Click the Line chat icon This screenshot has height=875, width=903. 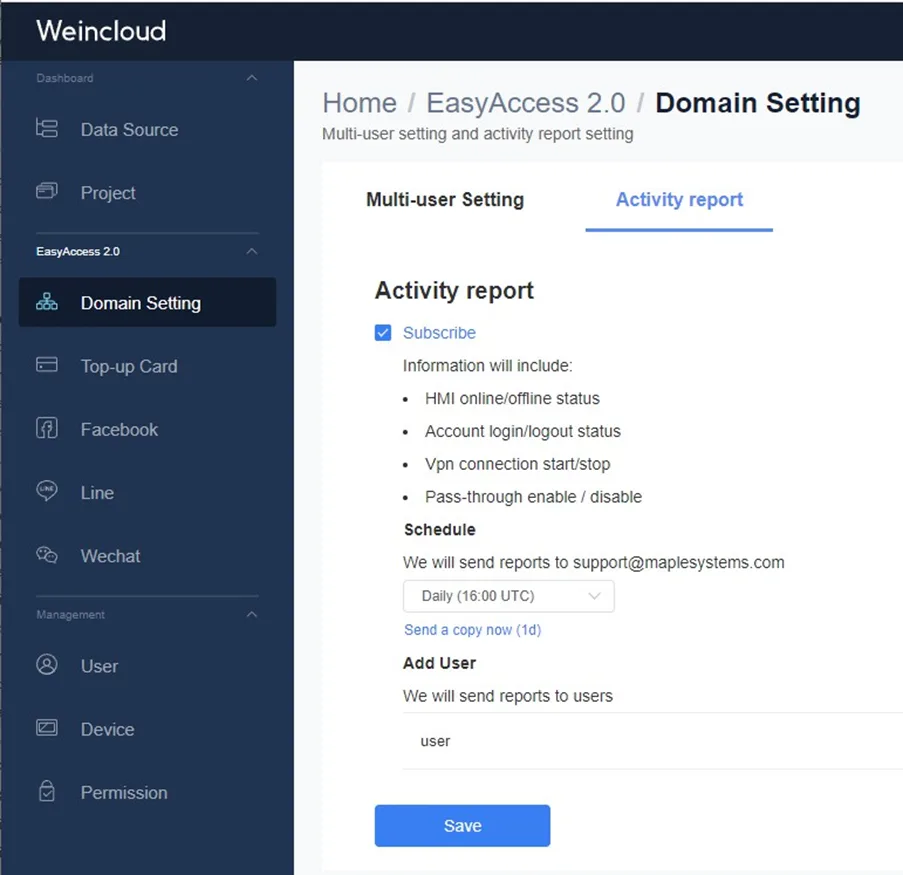(x=47, y=491)
